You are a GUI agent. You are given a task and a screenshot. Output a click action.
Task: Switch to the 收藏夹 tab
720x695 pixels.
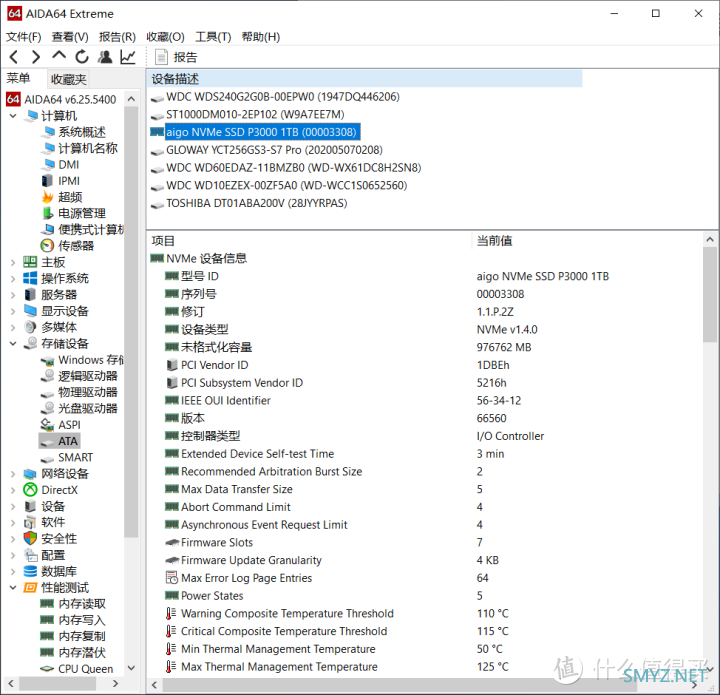point(68,79)
